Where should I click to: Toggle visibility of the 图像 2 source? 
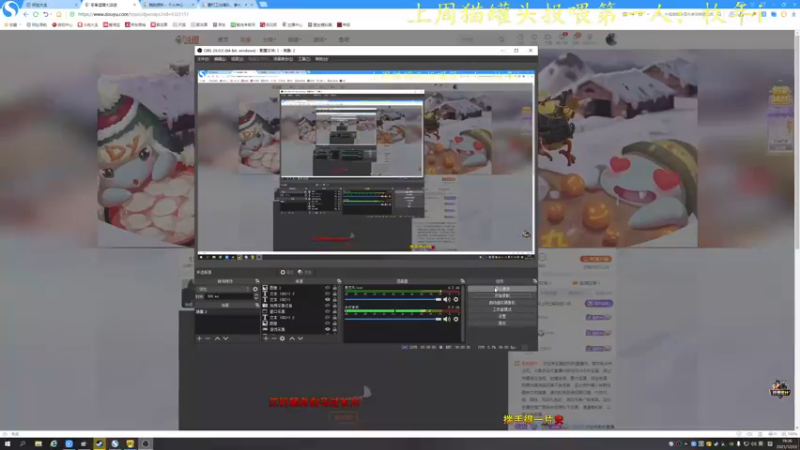click(x=328, y=288)
